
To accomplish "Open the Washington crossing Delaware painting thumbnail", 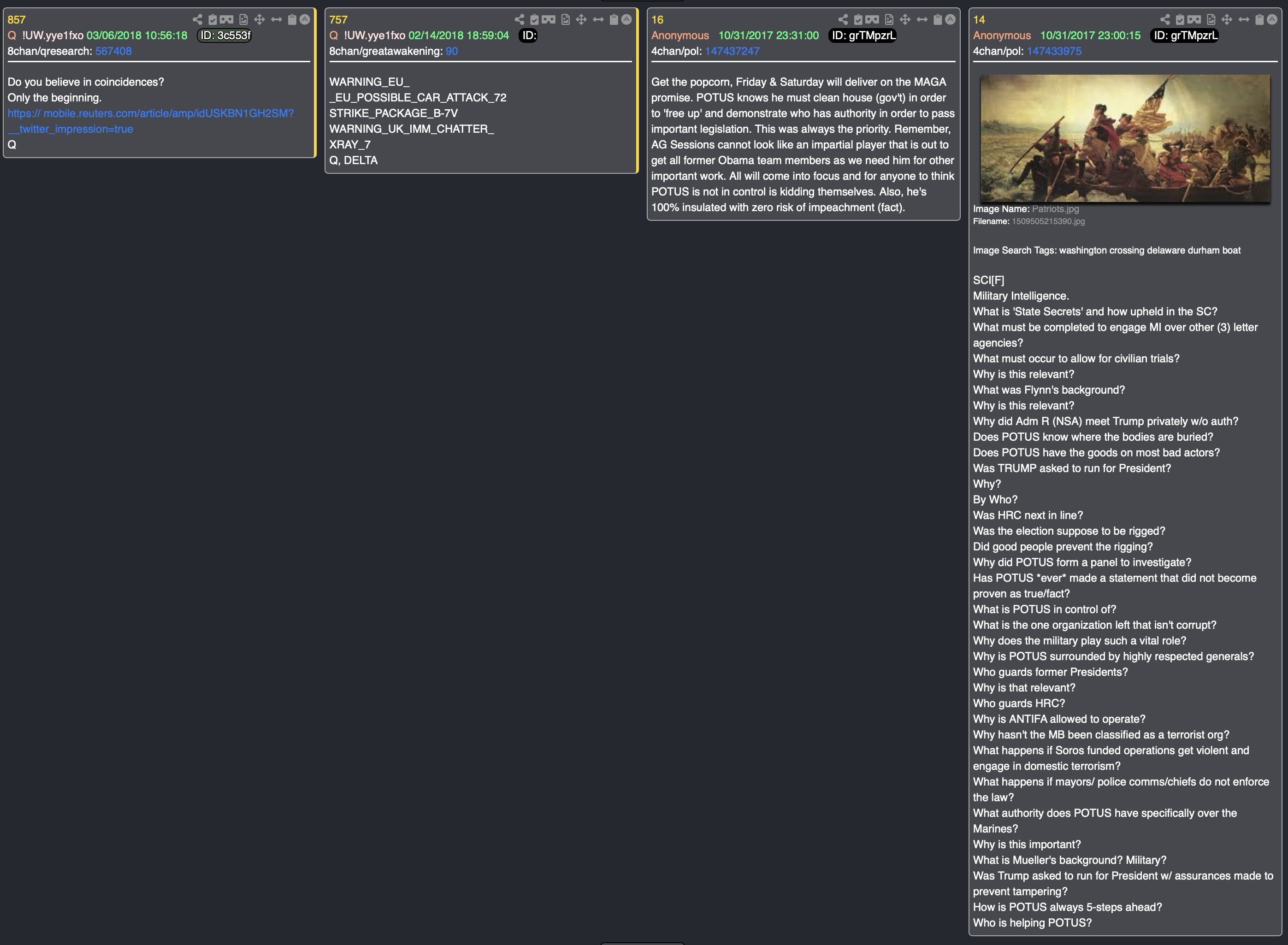I will (x=1126, y=138).
